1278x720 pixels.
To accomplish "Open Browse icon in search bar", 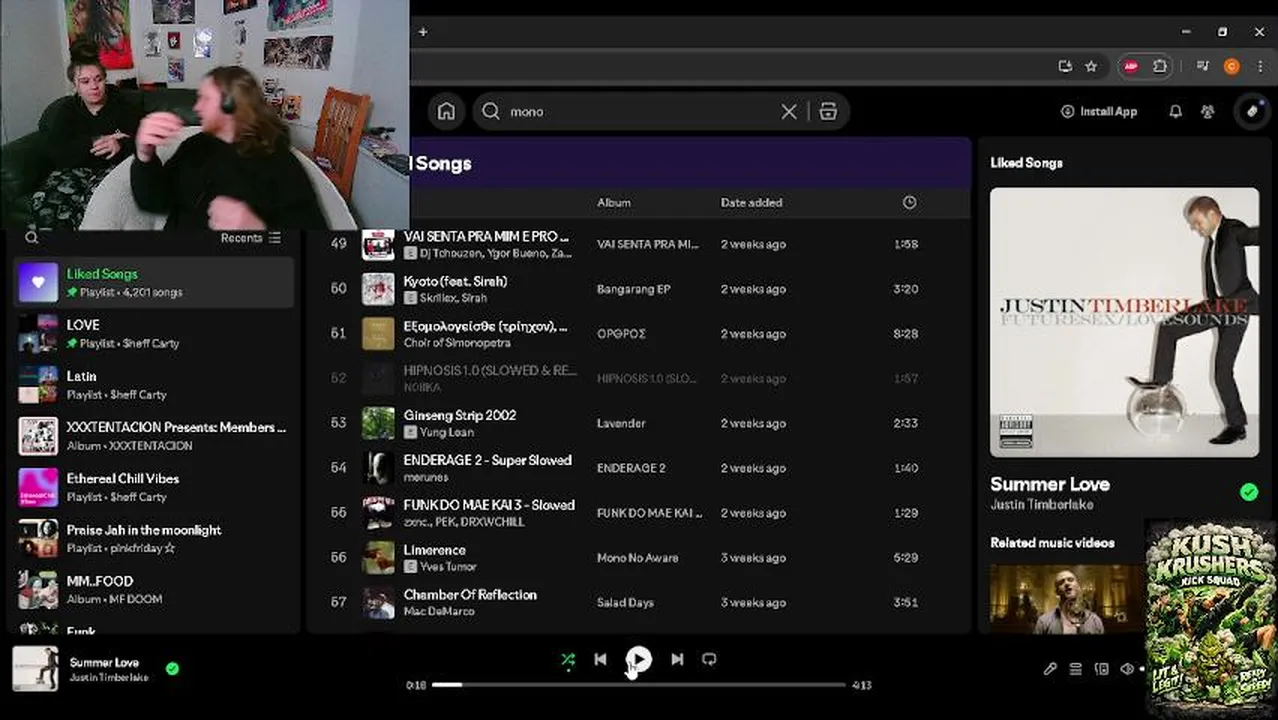I will tap(828, 112).
